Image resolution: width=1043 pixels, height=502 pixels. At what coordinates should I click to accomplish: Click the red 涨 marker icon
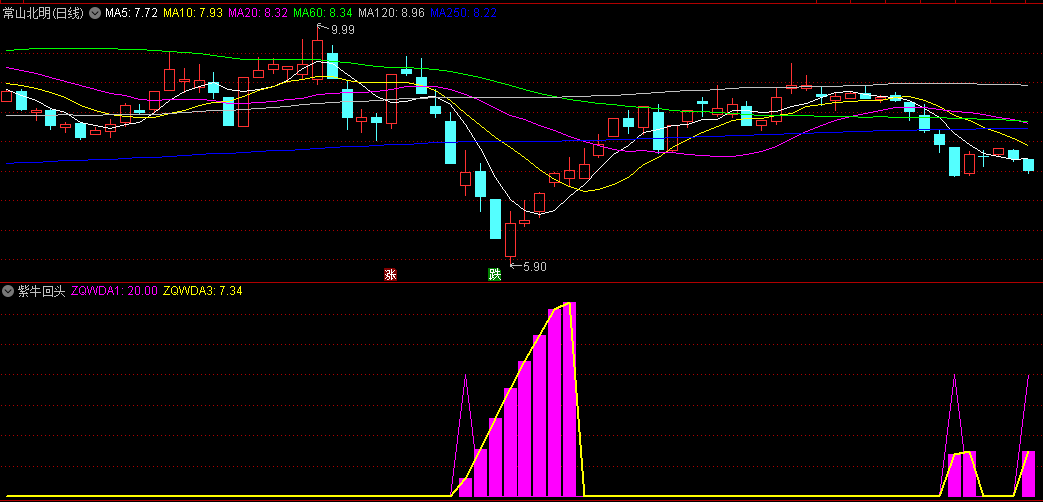390,275
